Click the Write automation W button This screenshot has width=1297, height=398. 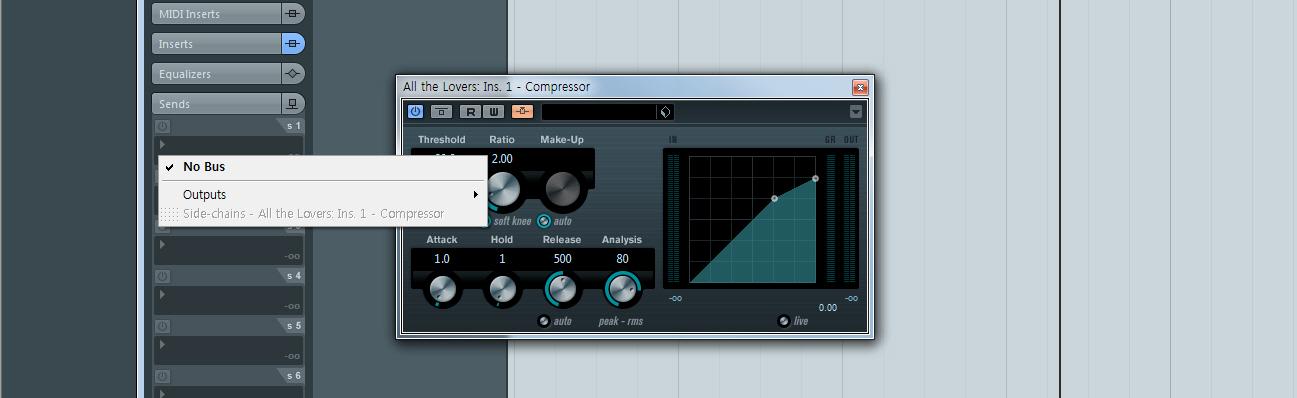[x=494, y=112]
